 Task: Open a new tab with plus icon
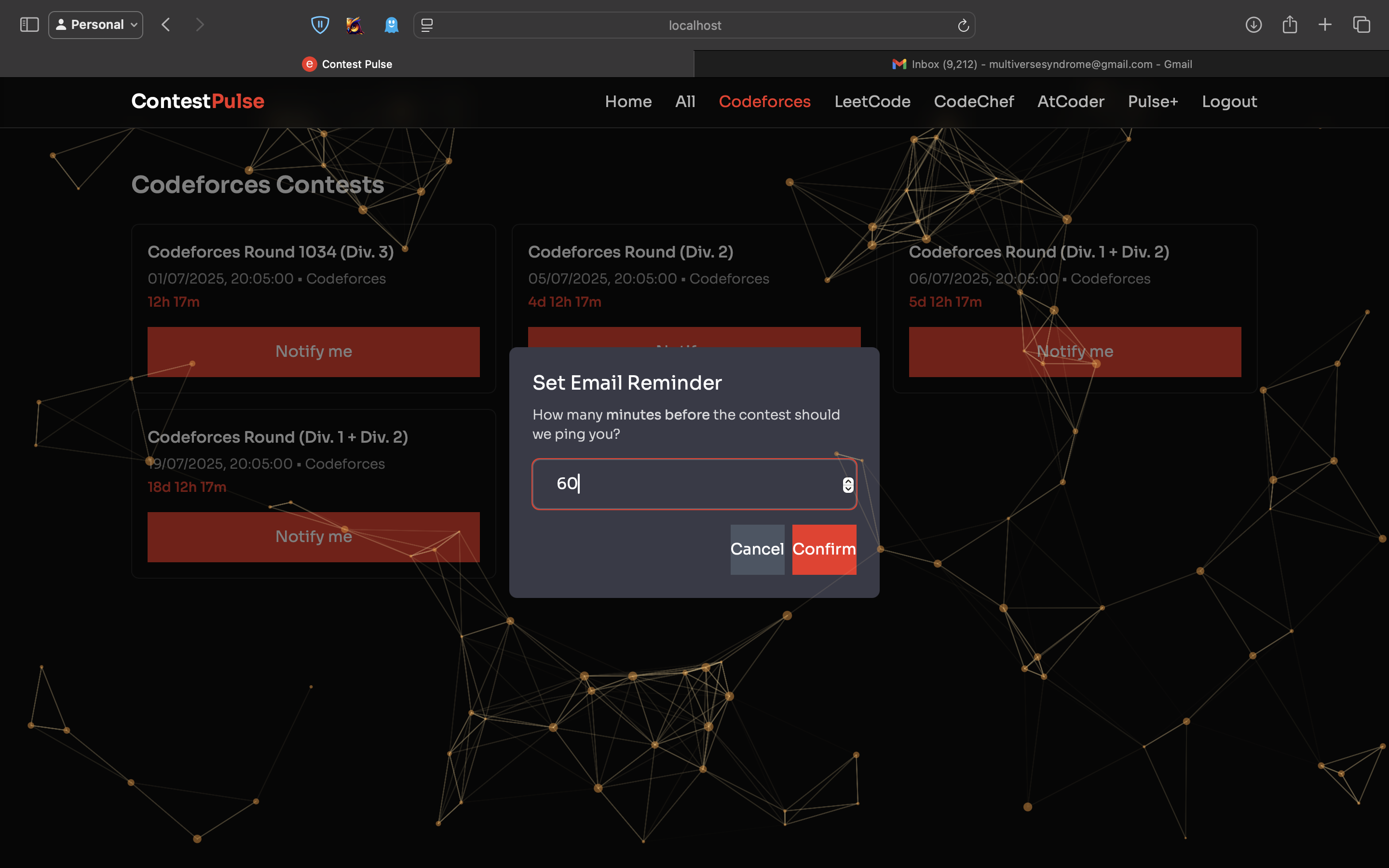point(1325,25)
